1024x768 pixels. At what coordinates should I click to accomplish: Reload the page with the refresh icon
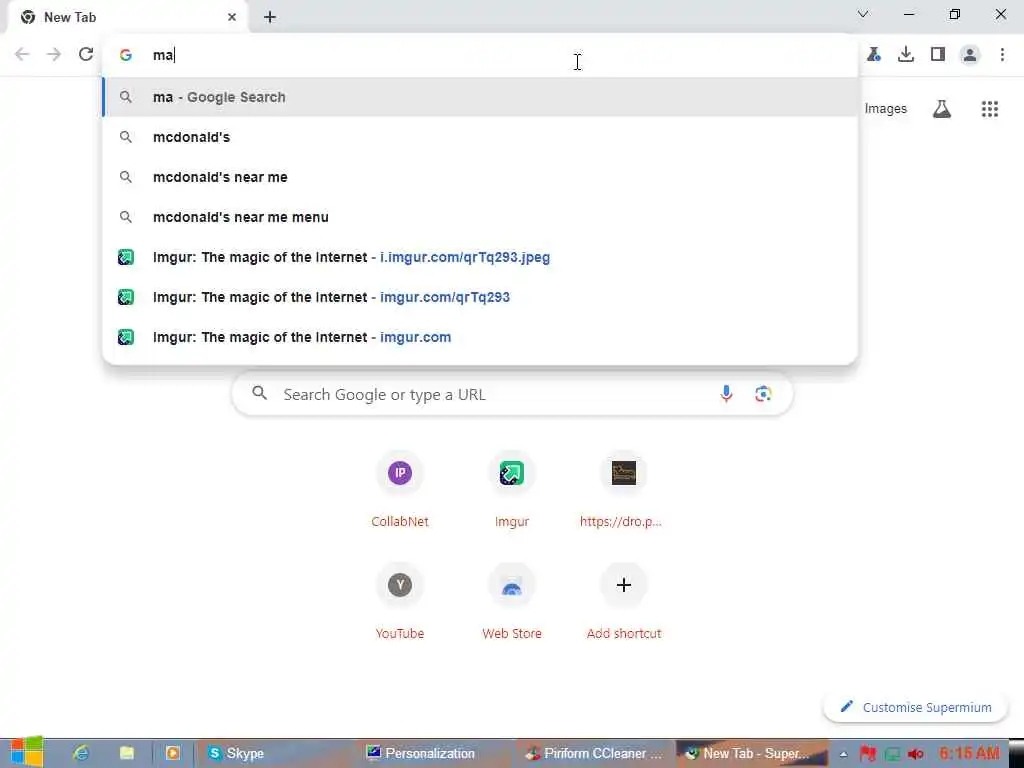click(86, 54)
